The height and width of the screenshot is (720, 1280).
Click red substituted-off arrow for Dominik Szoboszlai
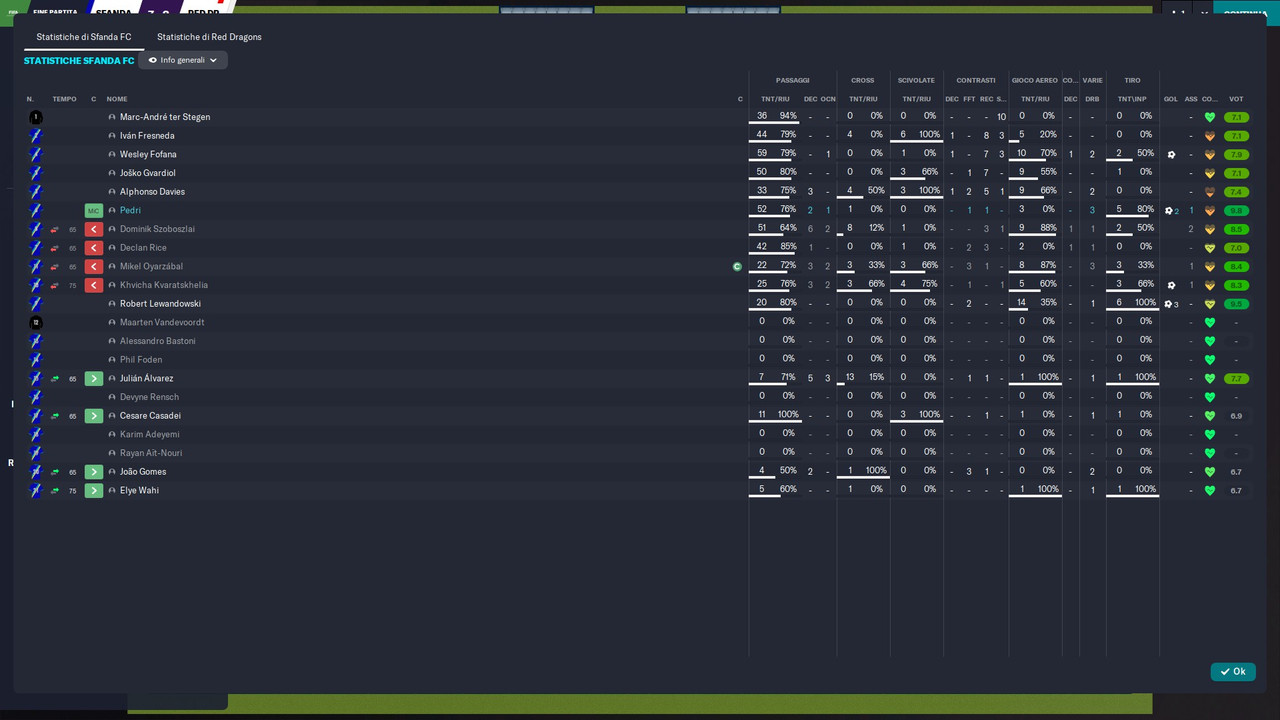pyautogui.click(x=94, y=229)
